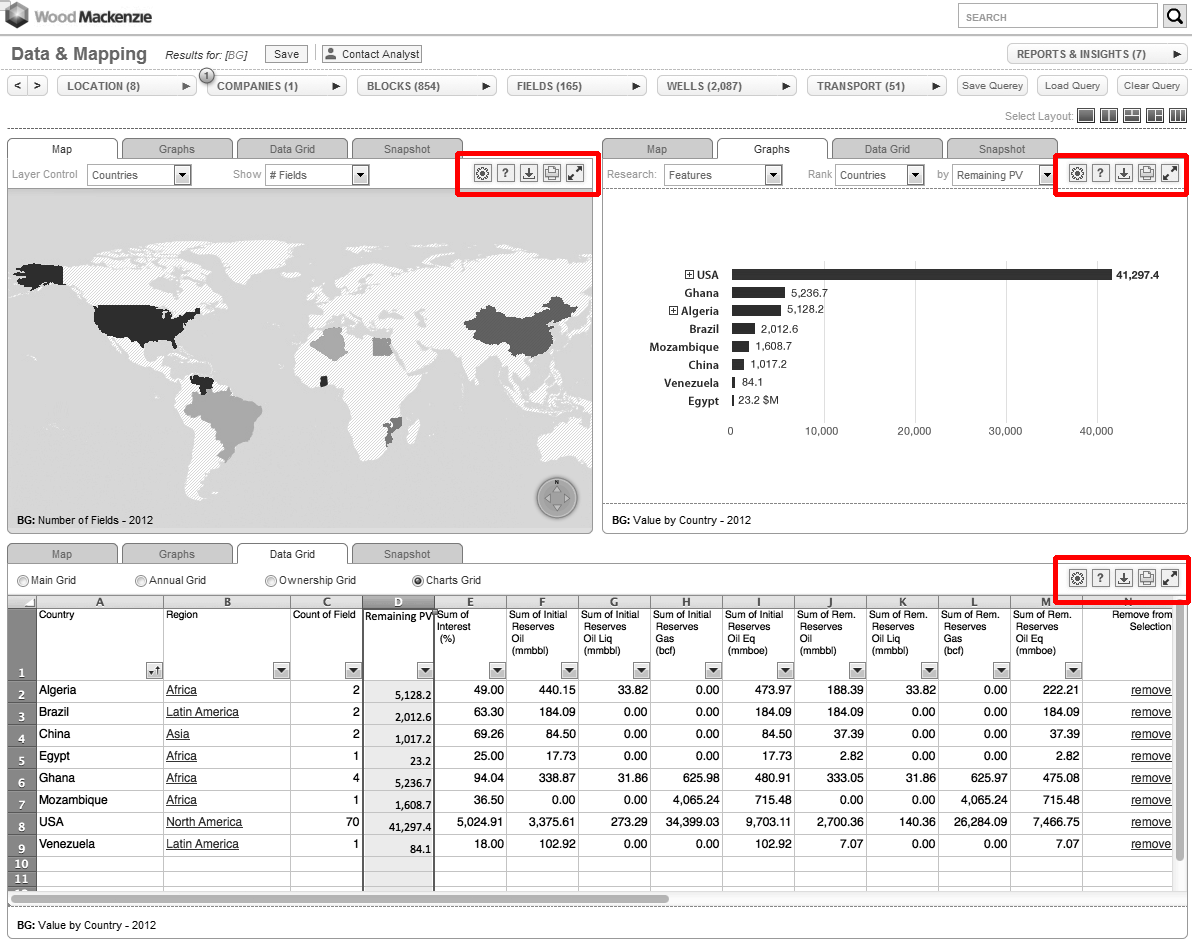Click the Save Query button
The height and width of the screenshot is (944, 1192).
coord(992,86)
